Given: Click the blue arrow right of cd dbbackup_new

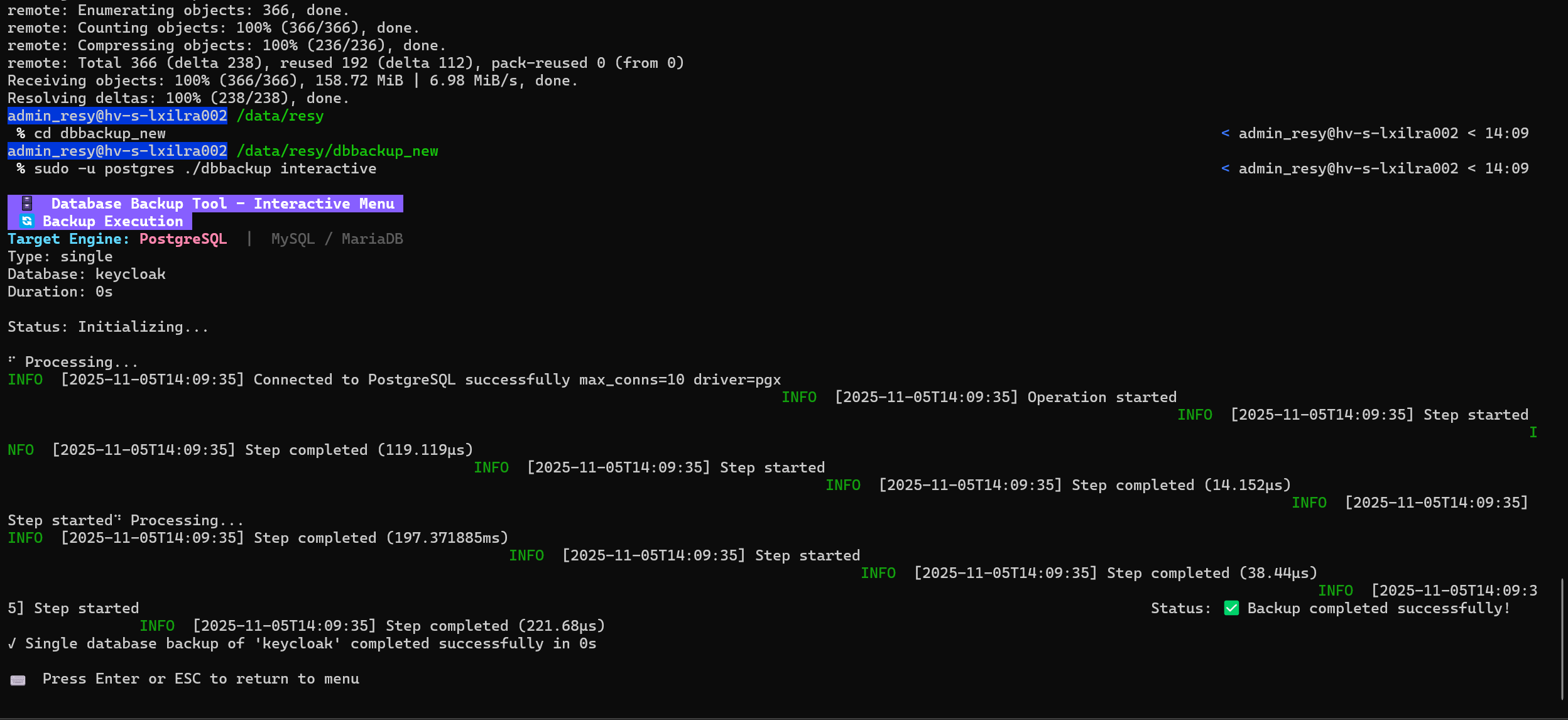Looking at the screenshot, I should 1225,133.
